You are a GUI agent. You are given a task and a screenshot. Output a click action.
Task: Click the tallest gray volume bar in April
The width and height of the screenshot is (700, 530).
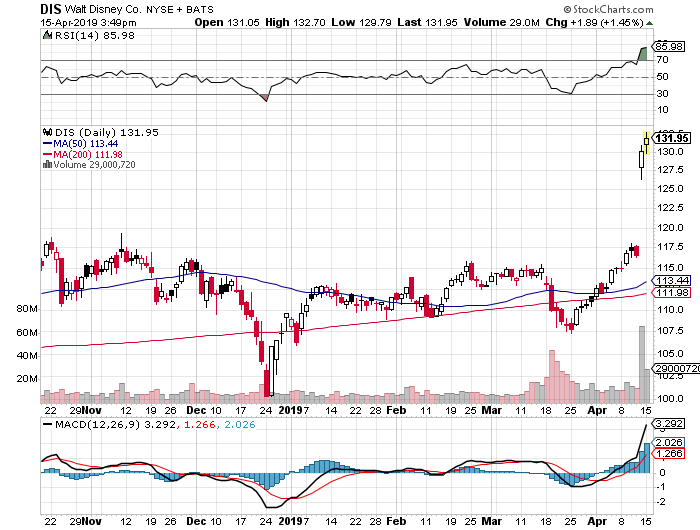tap(642, 364)
